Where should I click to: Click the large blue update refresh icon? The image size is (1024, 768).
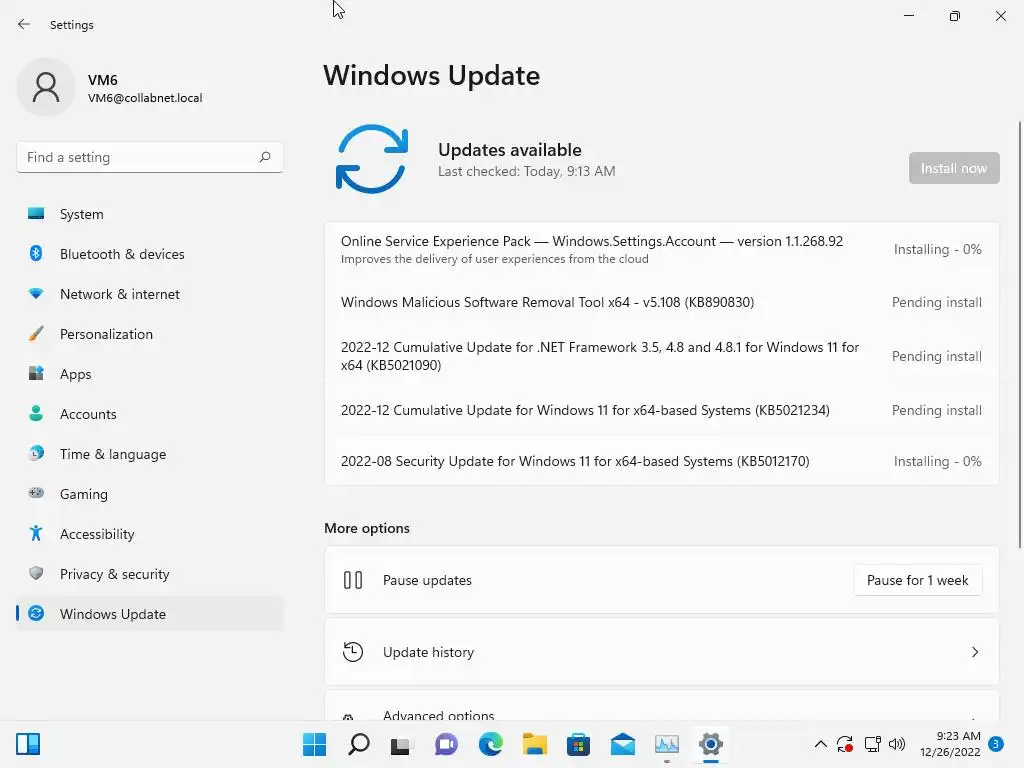[372, 159]
